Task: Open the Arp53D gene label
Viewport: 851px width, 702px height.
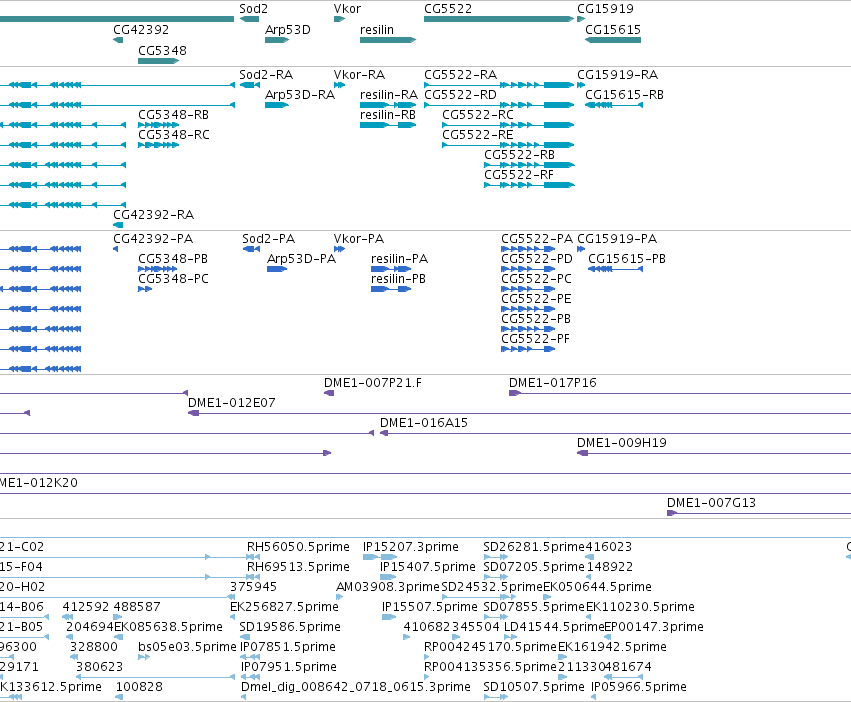Action: [288, 30]
